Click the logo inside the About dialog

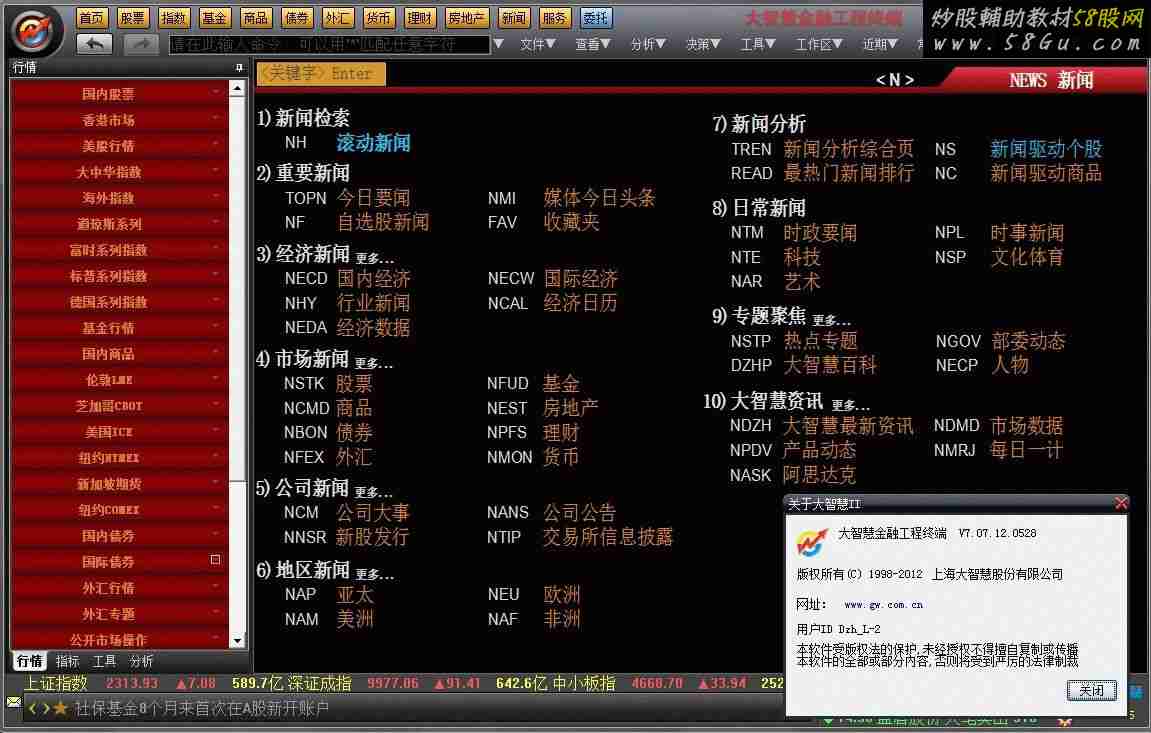(x=812, y=541)
